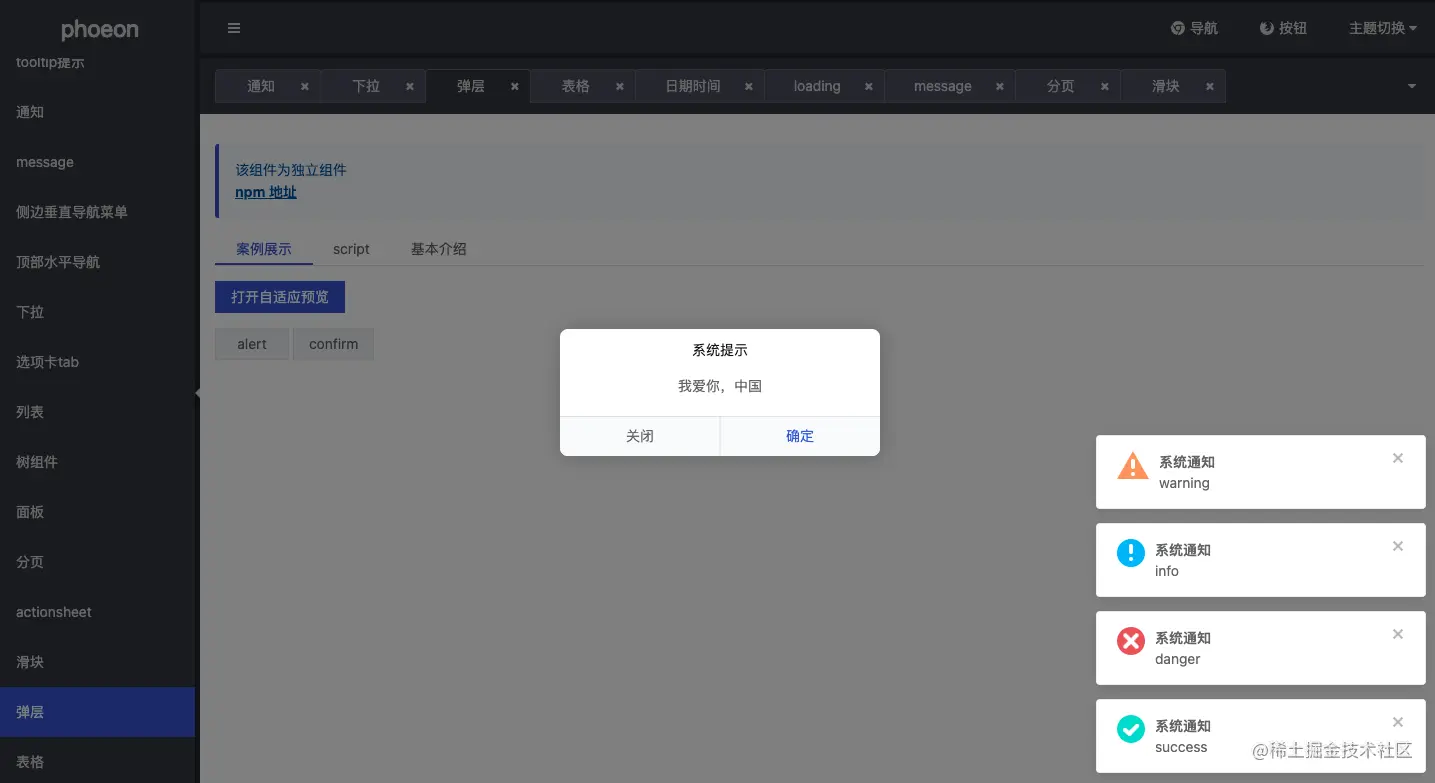Viewport: 1435px width, 783px height.
Task: Click the 打开自适应预览 button
Action: pyautogui.click(x=280, y=297)
